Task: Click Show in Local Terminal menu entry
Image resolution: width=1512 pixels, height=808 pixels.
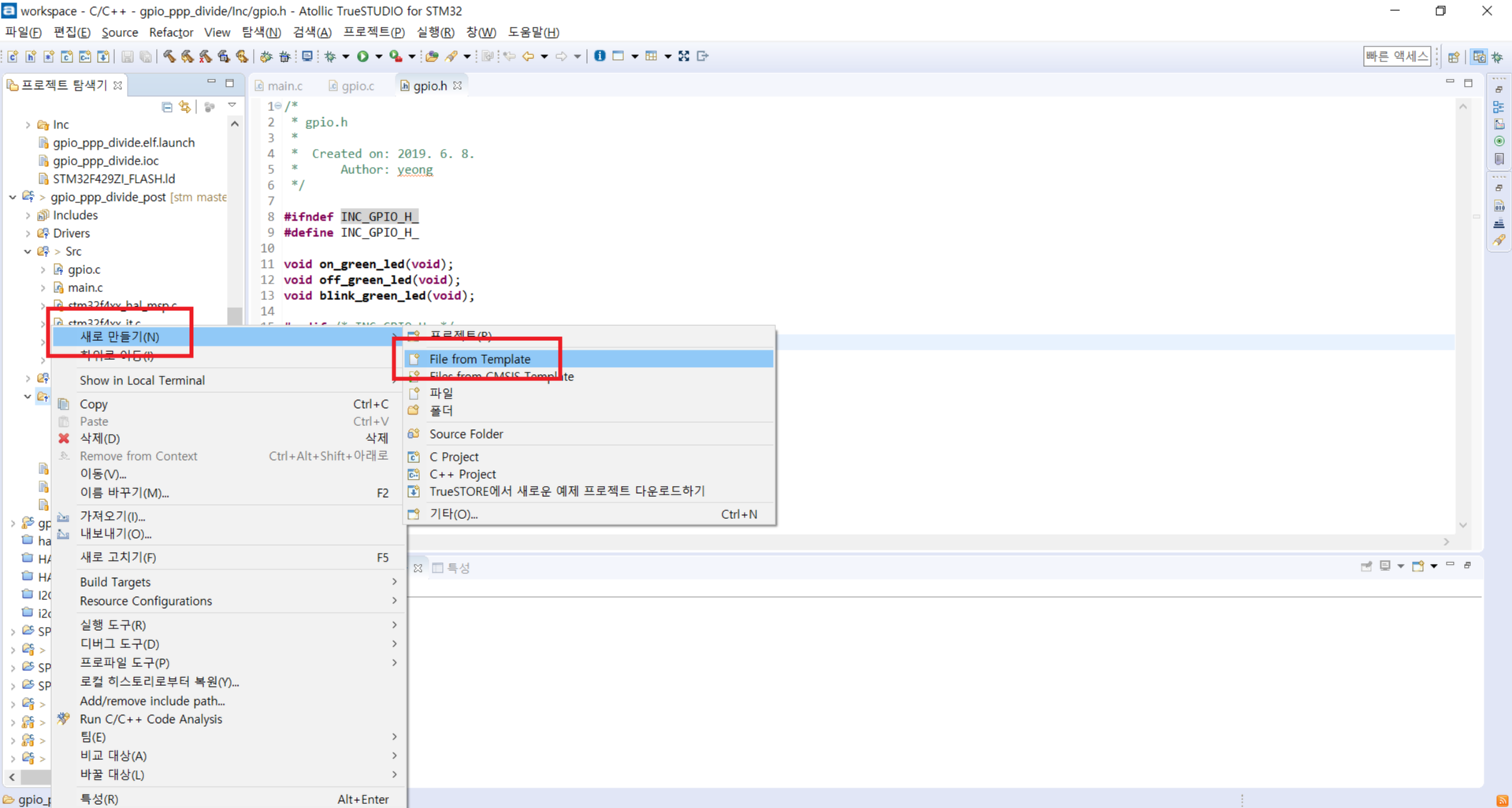Action: point(228,380)
